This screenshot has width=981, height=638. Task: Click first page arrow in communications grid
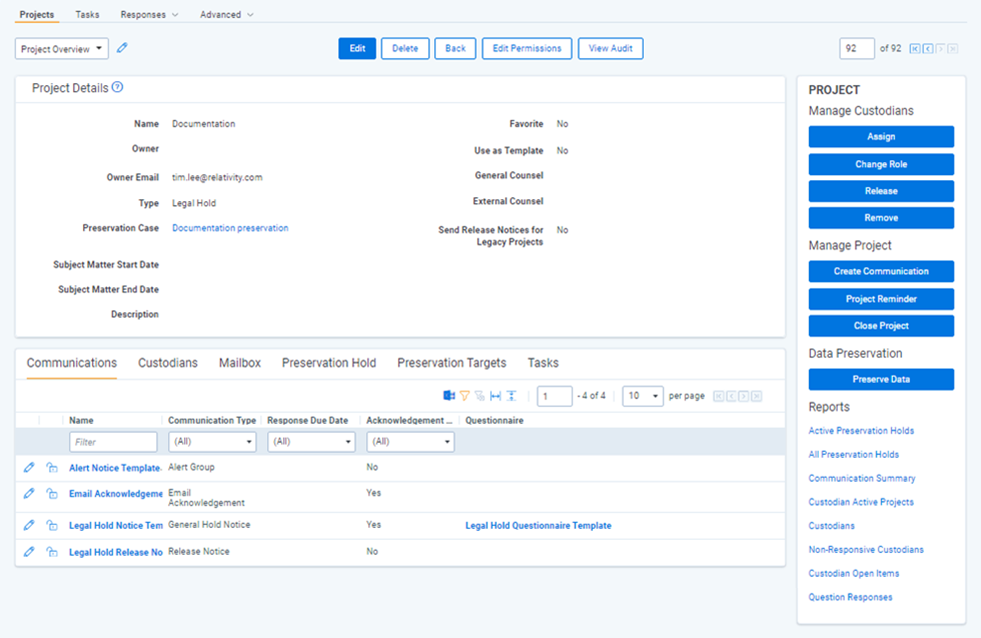719,396
